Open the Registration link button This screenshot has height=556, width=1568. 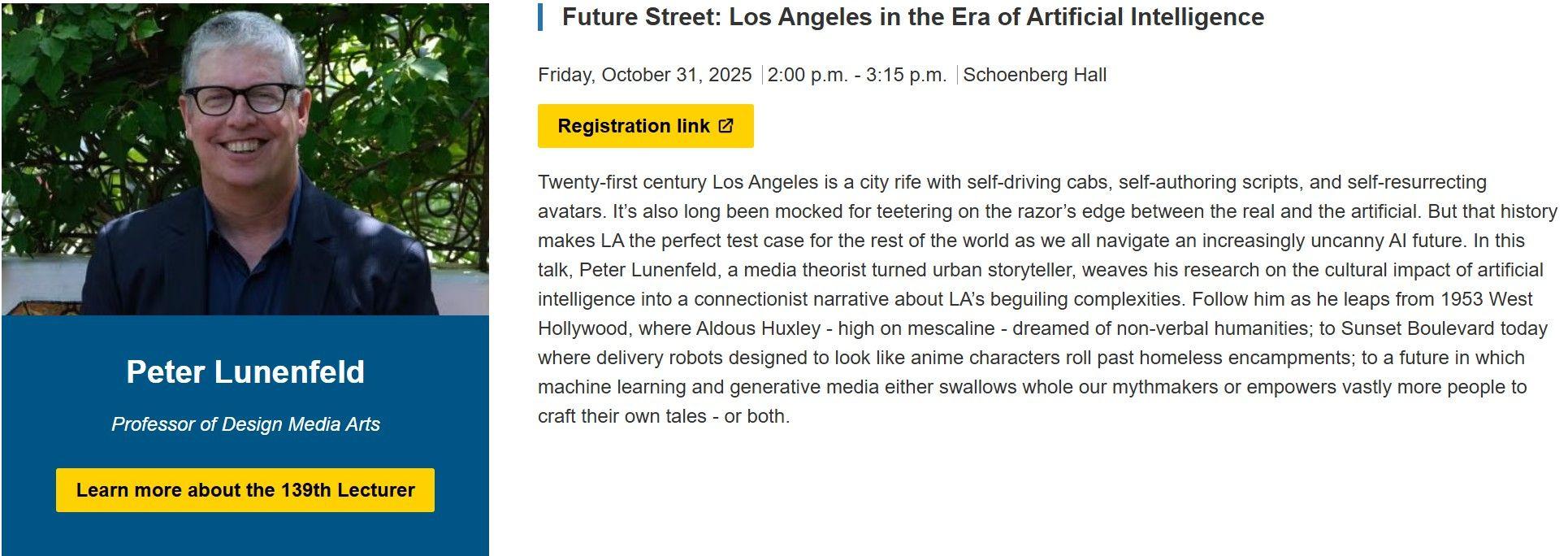pos(634,126)
